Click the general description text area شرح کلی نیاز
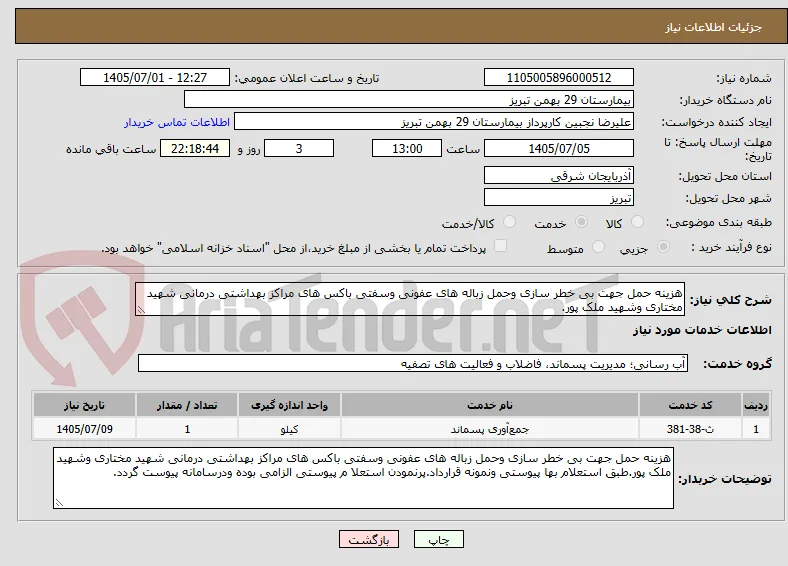This screenshot has height=566, width=788. click(410, 299)
